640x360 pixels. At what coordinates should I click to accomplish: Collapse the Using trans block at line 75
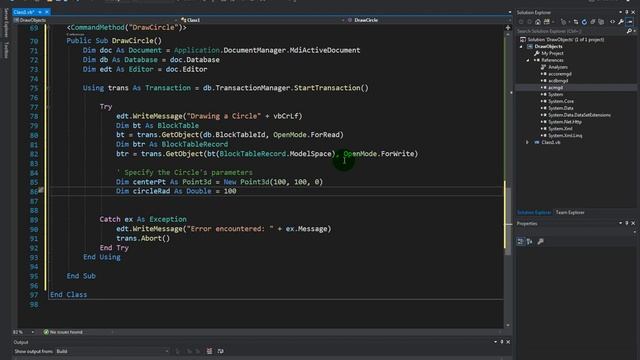[x=48, y=88]
